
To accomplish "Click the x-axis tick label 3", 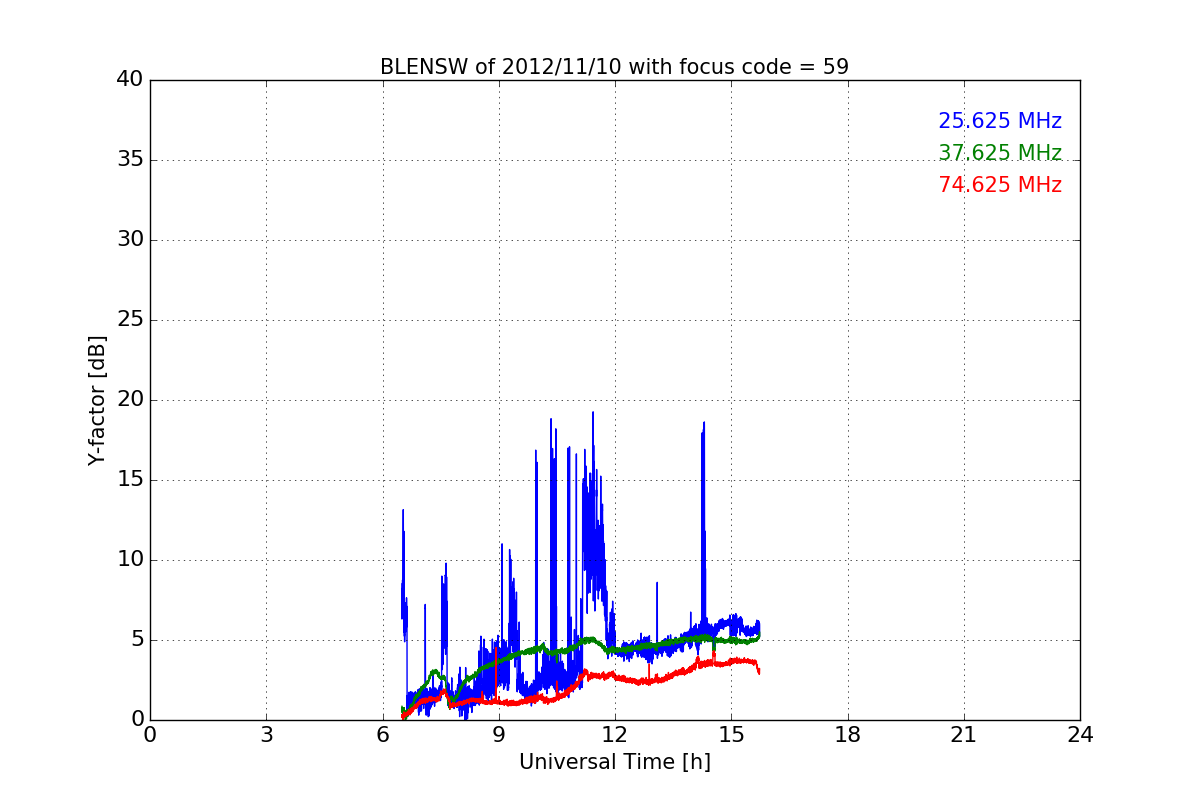I will click(266, 735).
